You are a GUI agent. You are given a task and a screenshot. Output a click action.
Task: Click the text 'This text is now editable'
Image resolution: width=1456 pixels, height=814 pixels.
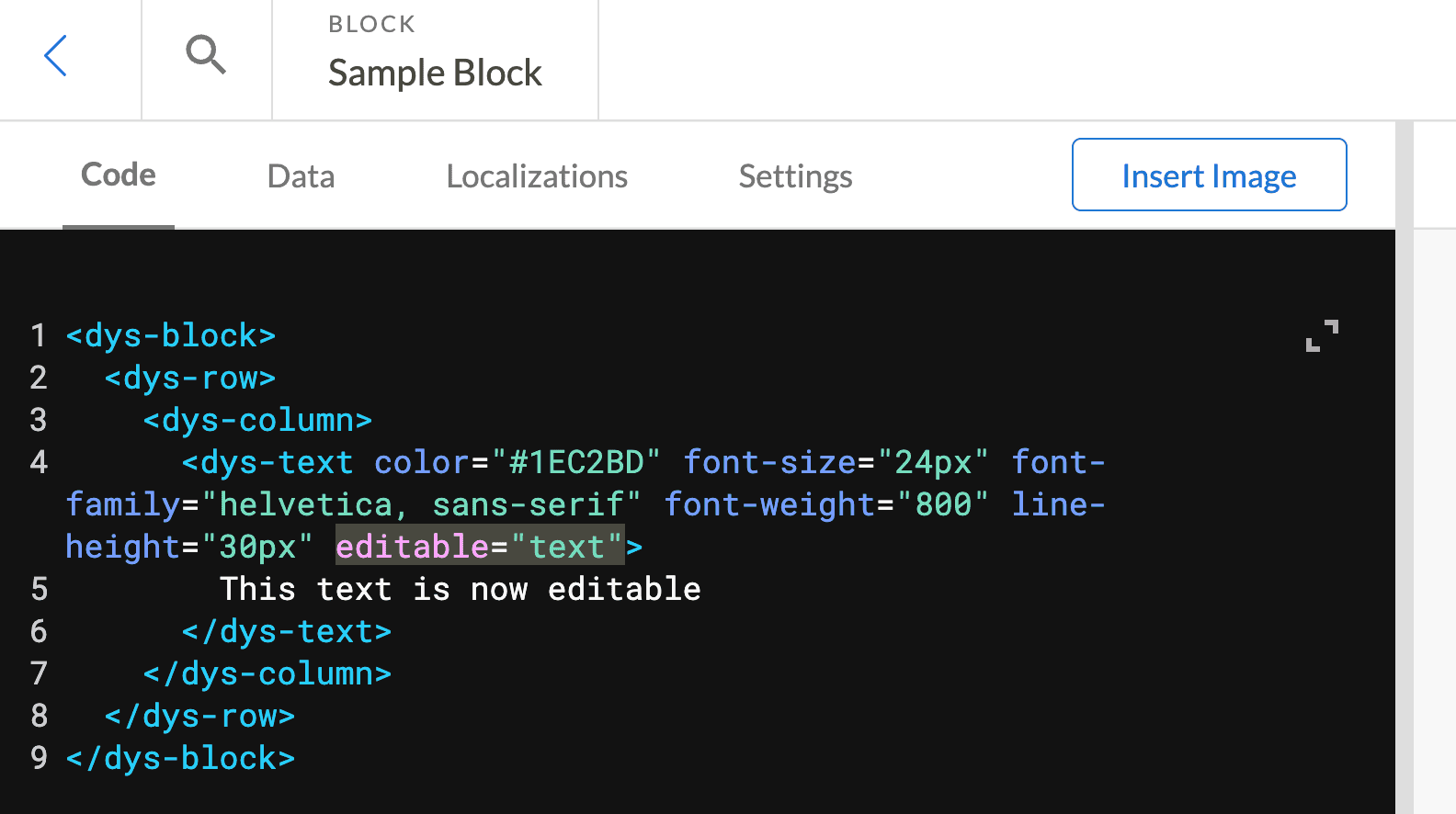(460, 589)
